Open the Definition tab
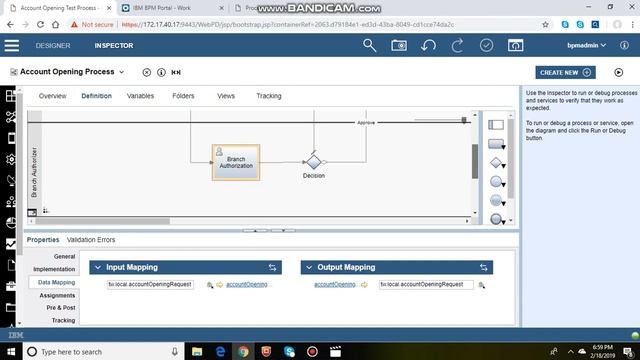The height and width of the screenshot is (360, 640). coord(96,96)
